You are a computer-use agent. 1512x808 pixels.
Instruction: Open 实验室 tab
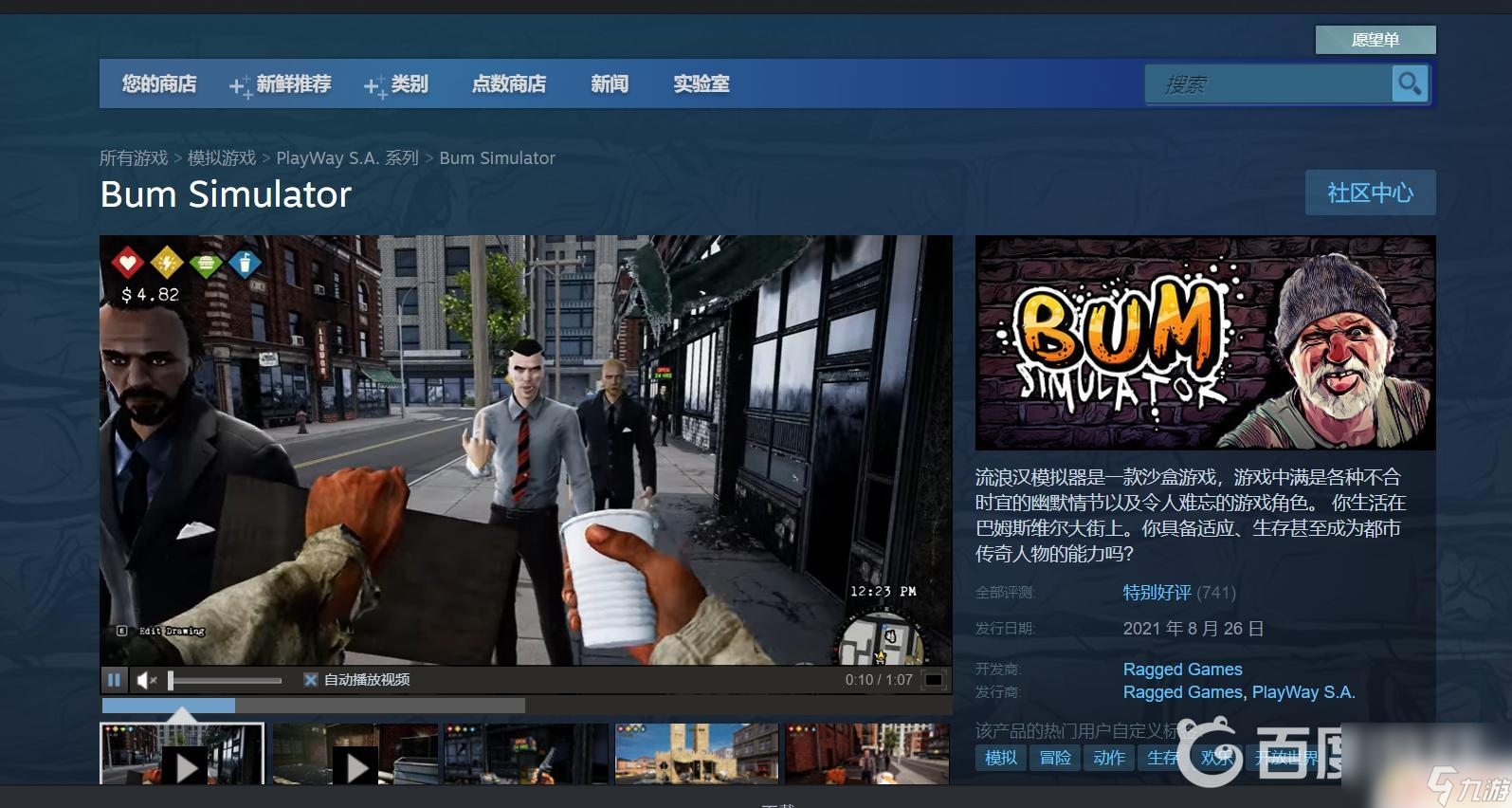701,83
